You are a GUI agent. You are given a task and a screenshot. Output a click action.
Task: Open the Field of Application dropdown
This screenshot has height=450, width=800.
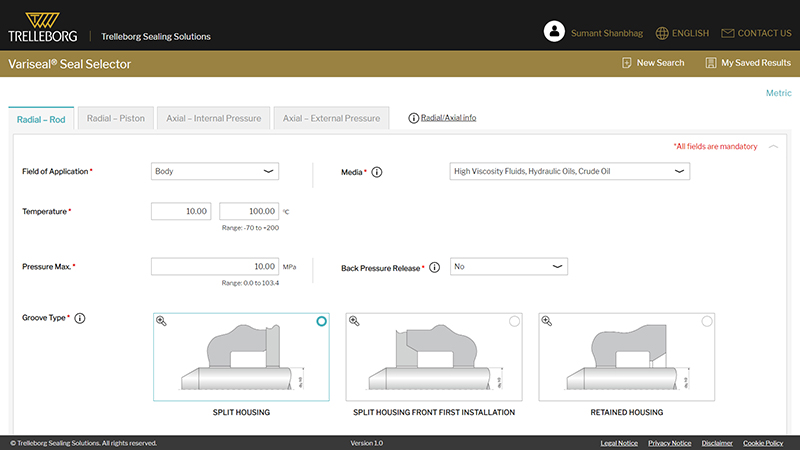click(214, 171)
